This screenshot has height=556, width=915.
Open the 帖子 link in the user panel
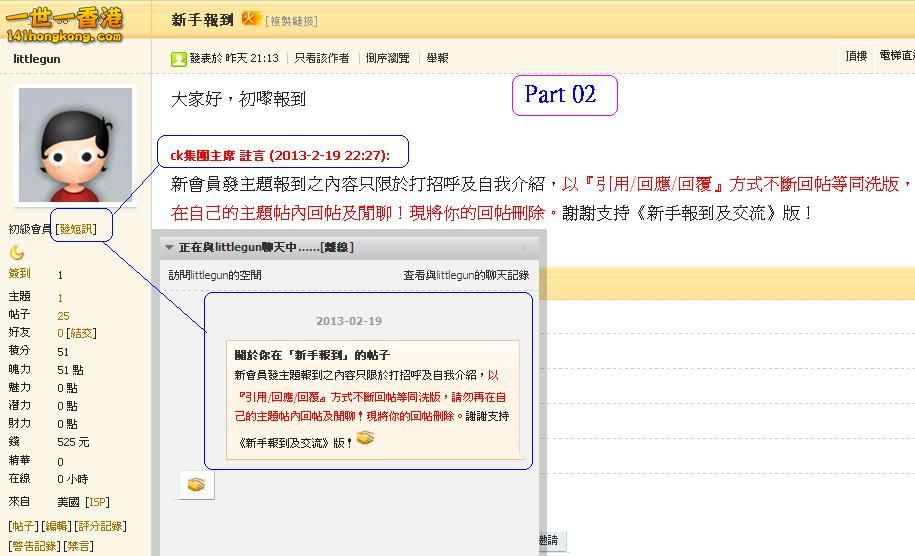(23, 526)
